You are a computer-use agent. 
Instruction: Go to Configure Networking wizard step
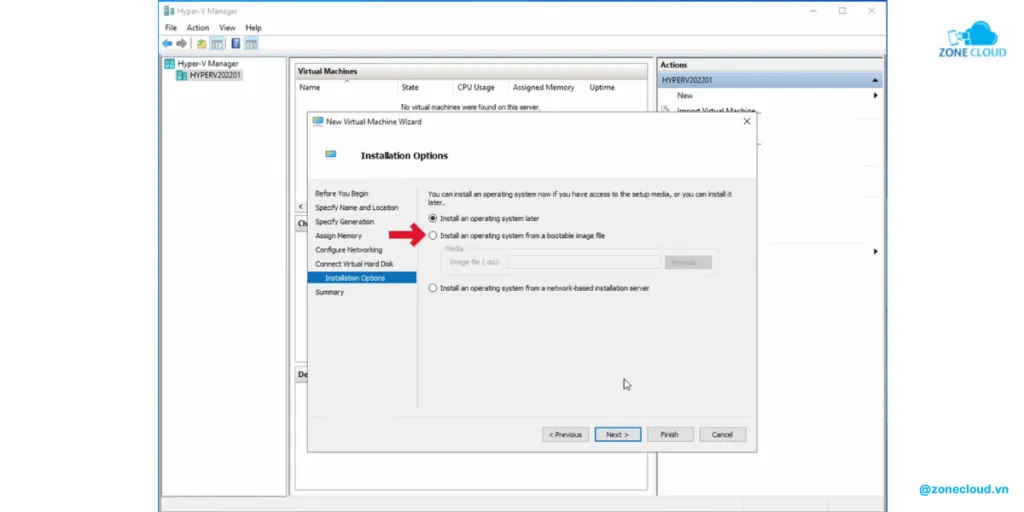[349, 250]
